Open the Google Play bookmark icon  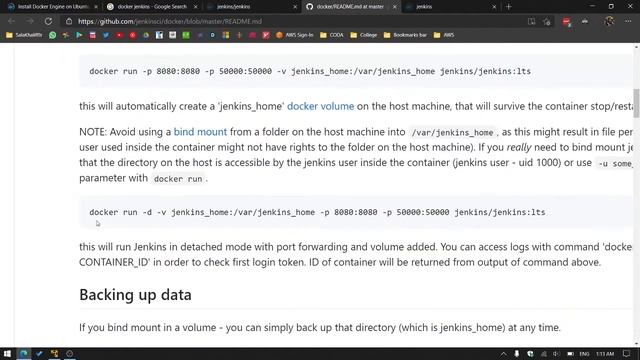(79, 35)
